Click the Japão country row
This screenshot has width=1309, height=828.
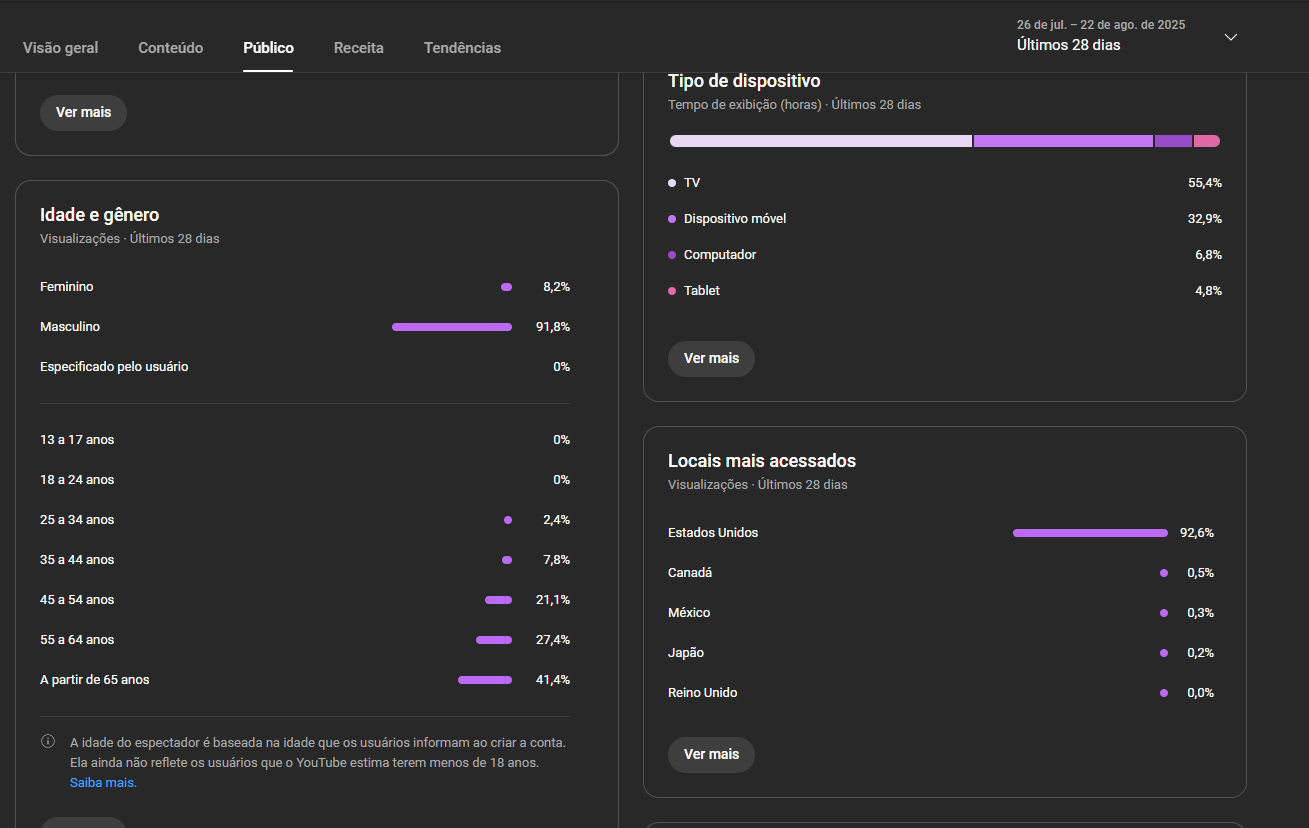[941, 653]
